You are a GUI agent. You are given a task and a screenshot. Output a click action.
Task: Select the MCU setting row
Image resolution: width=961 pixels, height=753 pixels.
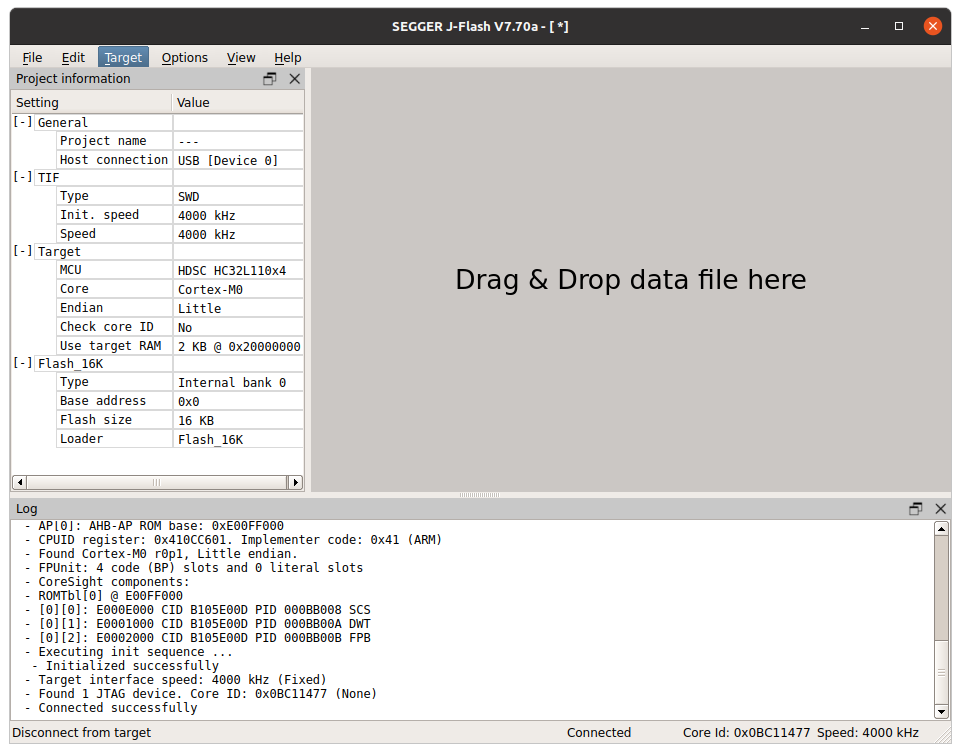click(x=180, y=270)
